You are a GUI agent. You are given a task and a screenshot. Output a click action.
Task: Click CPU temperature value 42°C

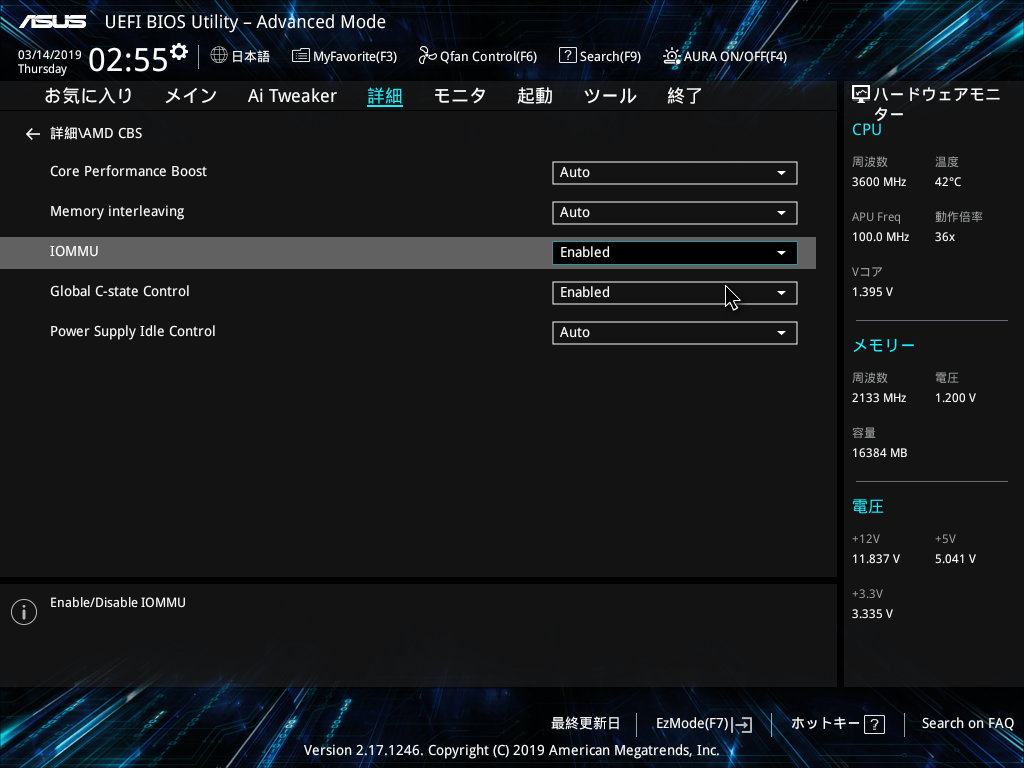(948, 182)
